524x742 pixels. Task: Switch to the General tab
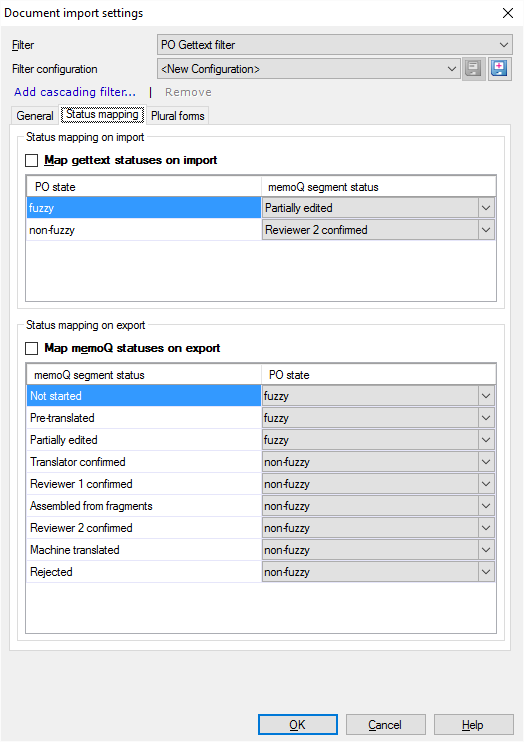click(x=35, y=116)
